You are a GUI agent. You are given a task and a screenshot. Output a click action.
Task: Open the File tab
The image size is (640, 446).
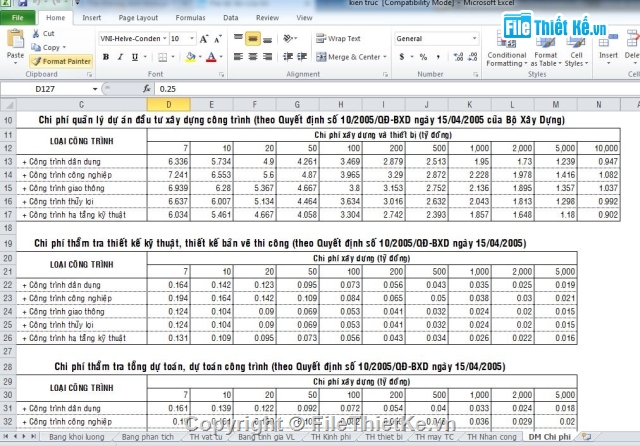pyautogui.click(x=18, y=18)
